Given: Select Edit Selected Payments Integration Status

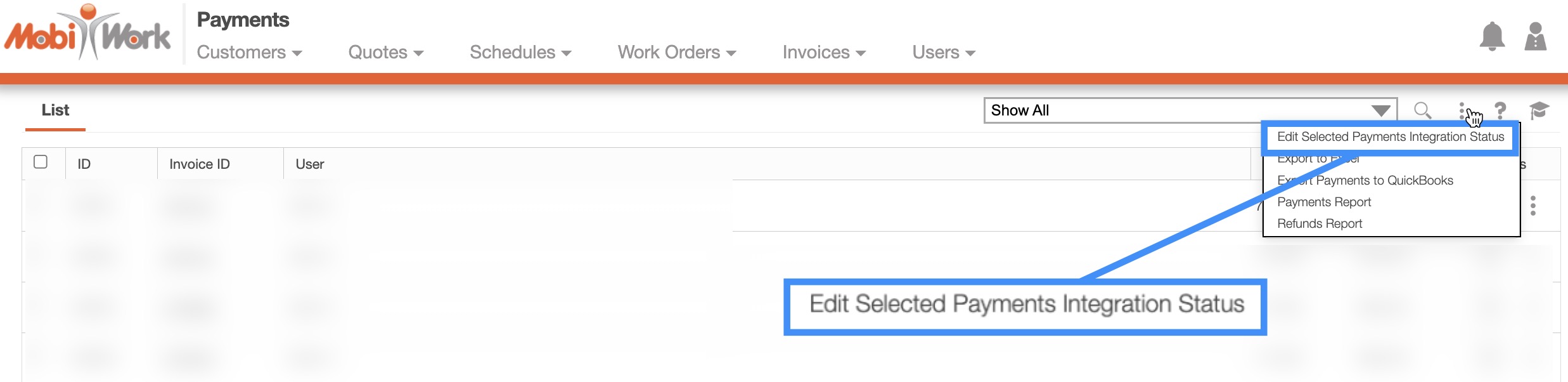Looking at the screenshot, I should pos(1390,137).
